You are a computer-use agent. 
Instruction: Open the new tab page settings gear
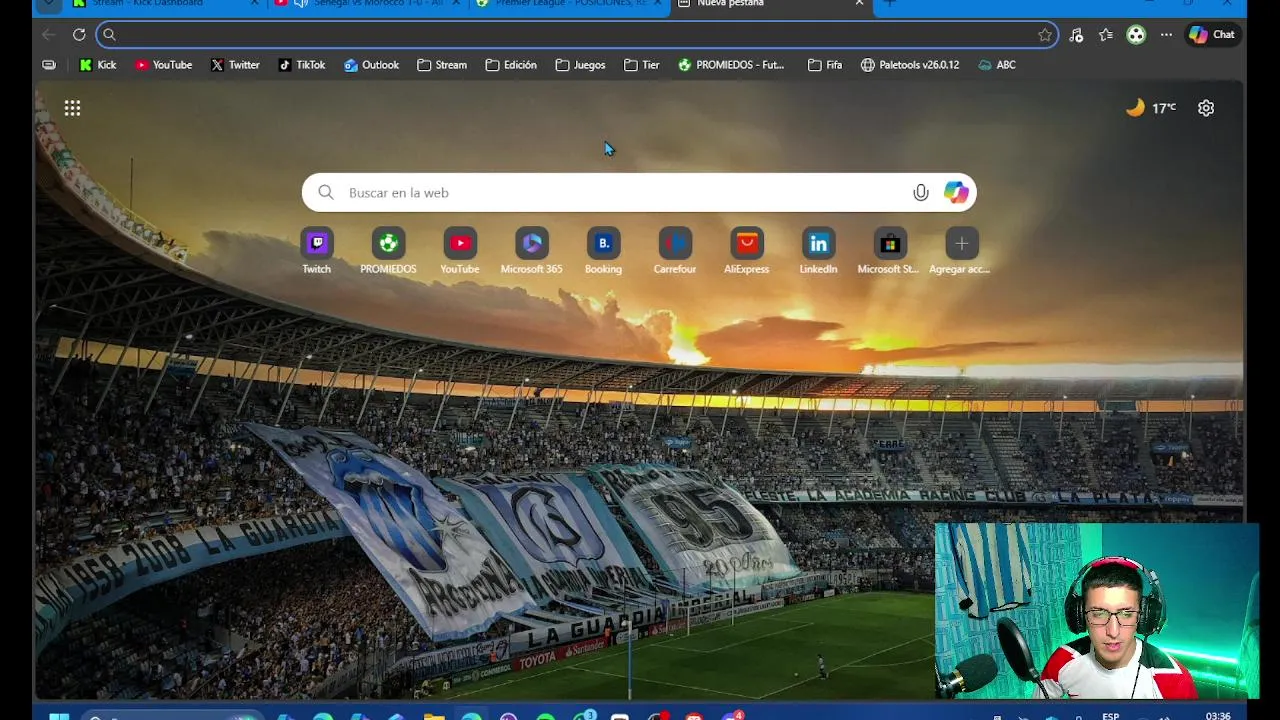coord(1206,108)
